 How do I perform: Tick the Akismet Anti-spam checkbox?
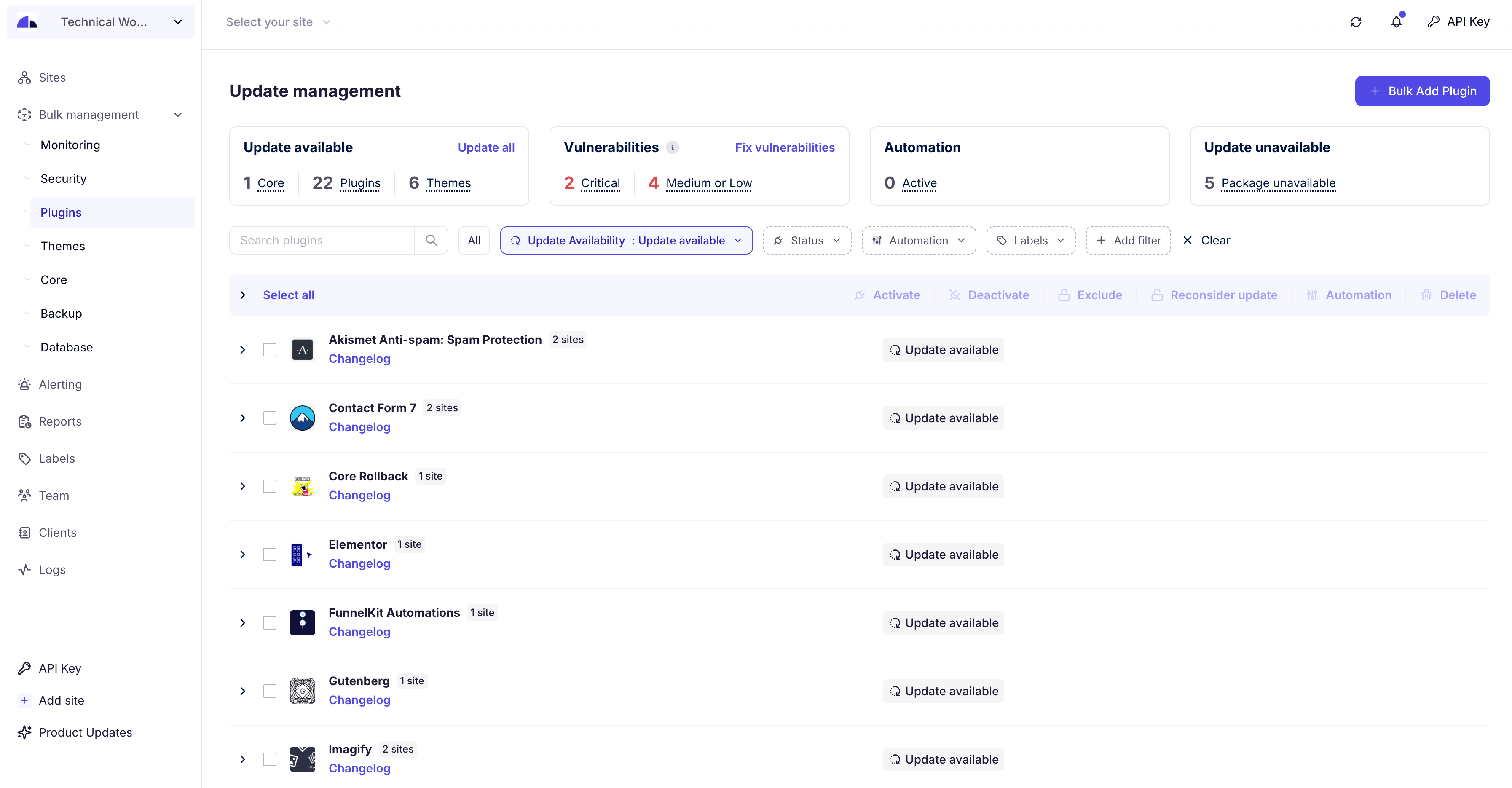[x=269, y=350]
